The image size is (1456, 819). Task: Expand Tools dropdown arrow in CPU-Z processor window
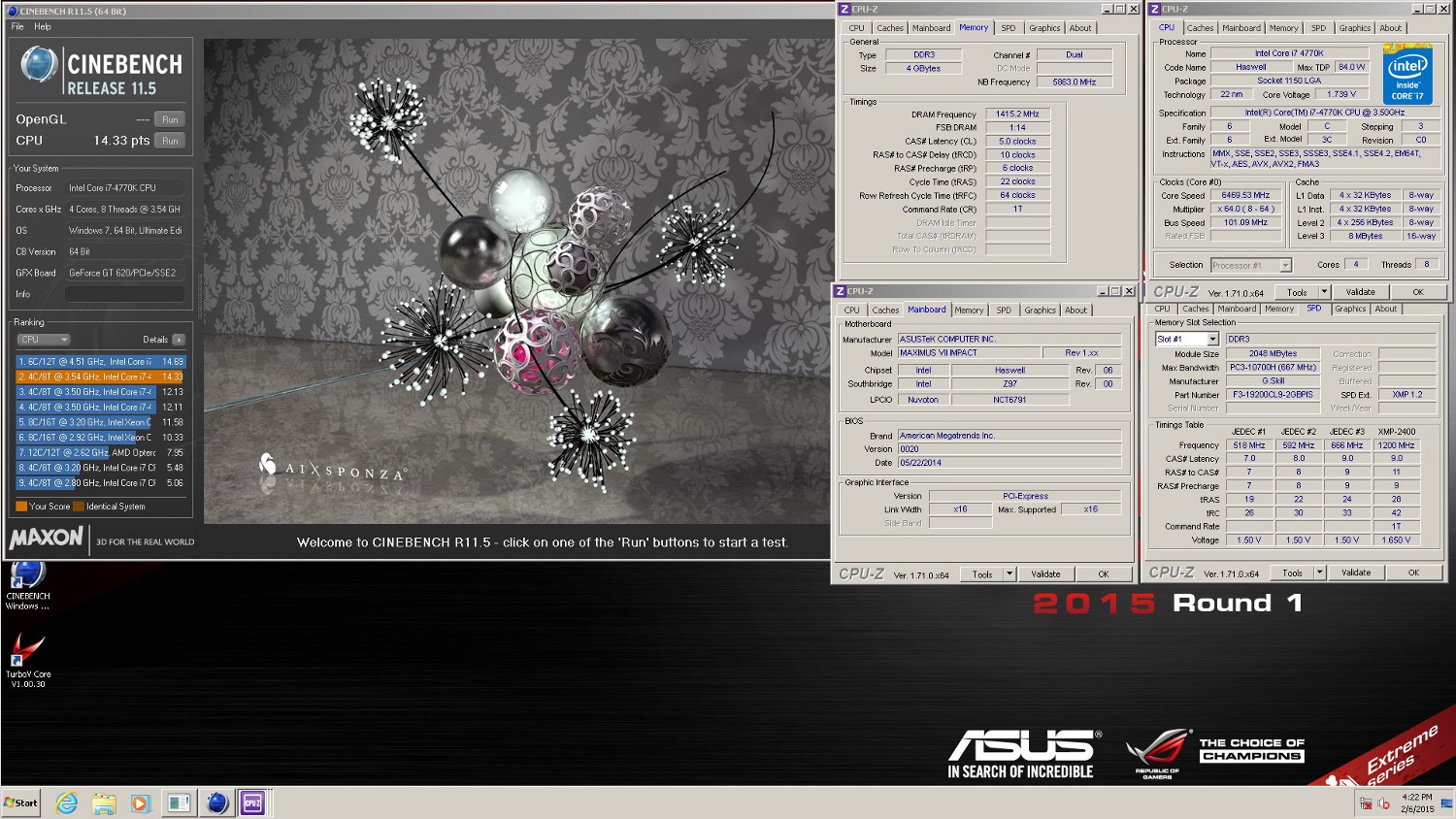(x=1324, y=292)
